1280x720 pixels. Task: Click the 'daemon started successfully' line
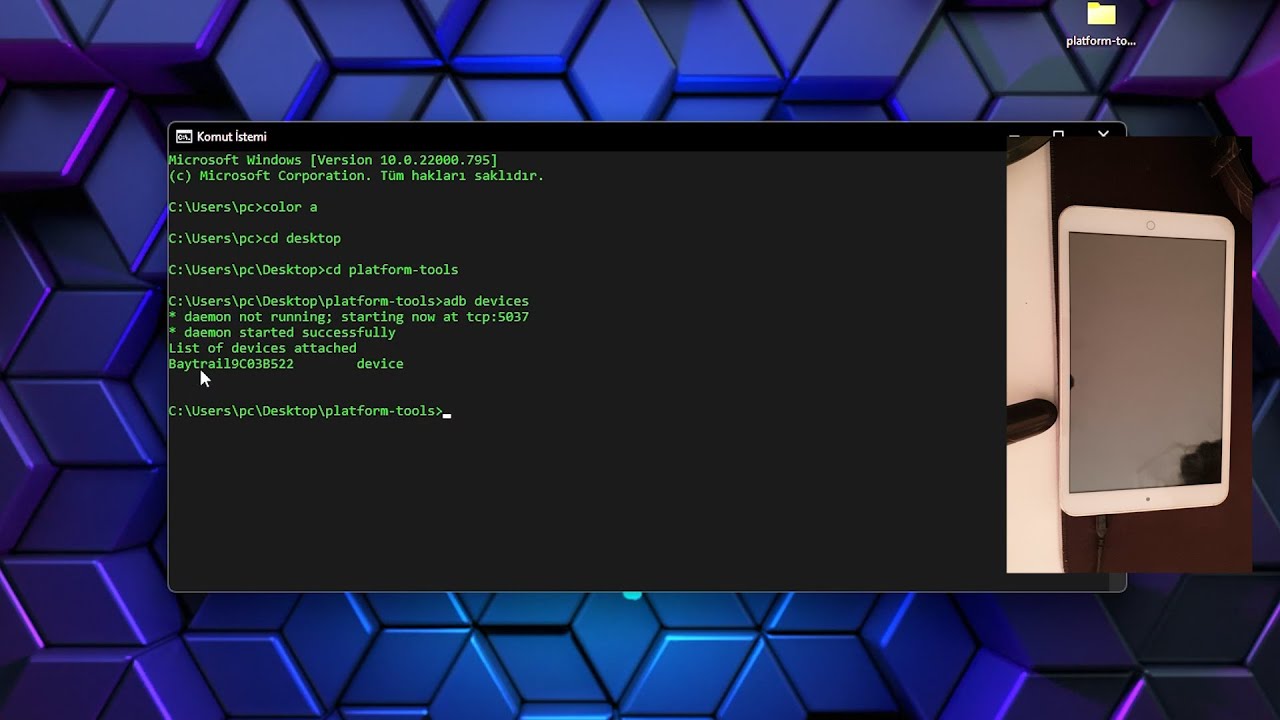click(x=282, y=332)
